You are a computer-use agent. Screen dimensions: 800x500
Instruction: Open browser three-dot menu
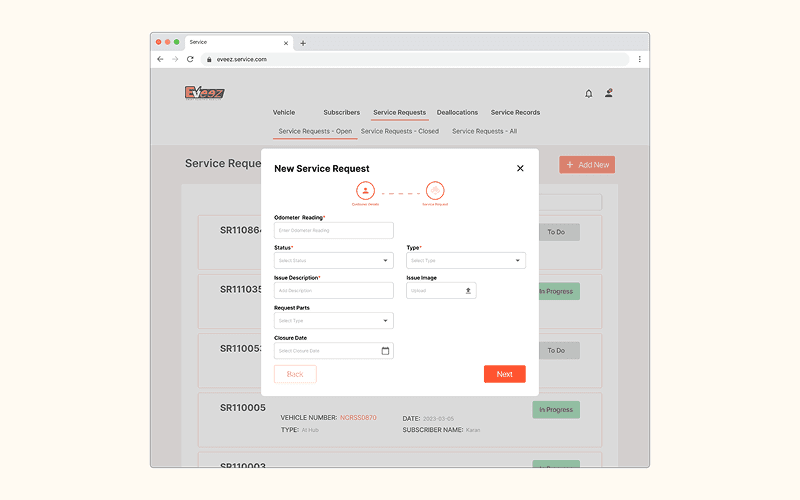(x=639, y=59)
